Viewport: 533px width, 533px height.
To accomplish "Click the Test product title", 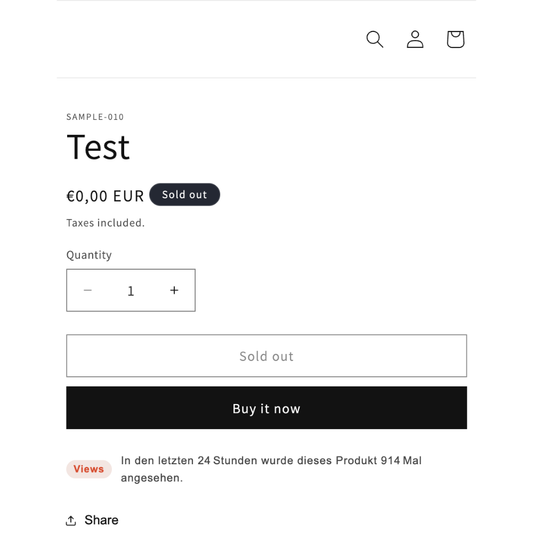I will point(98,147).
